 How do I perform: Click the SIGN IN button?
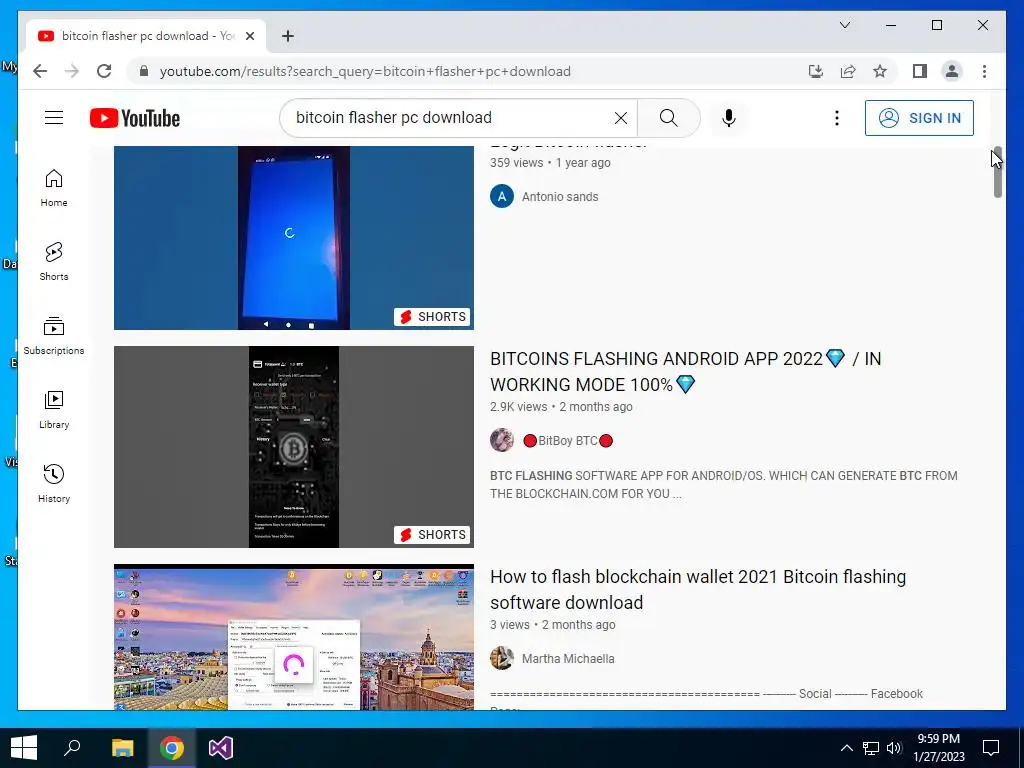pyautogui.click(x=919, y=118)
